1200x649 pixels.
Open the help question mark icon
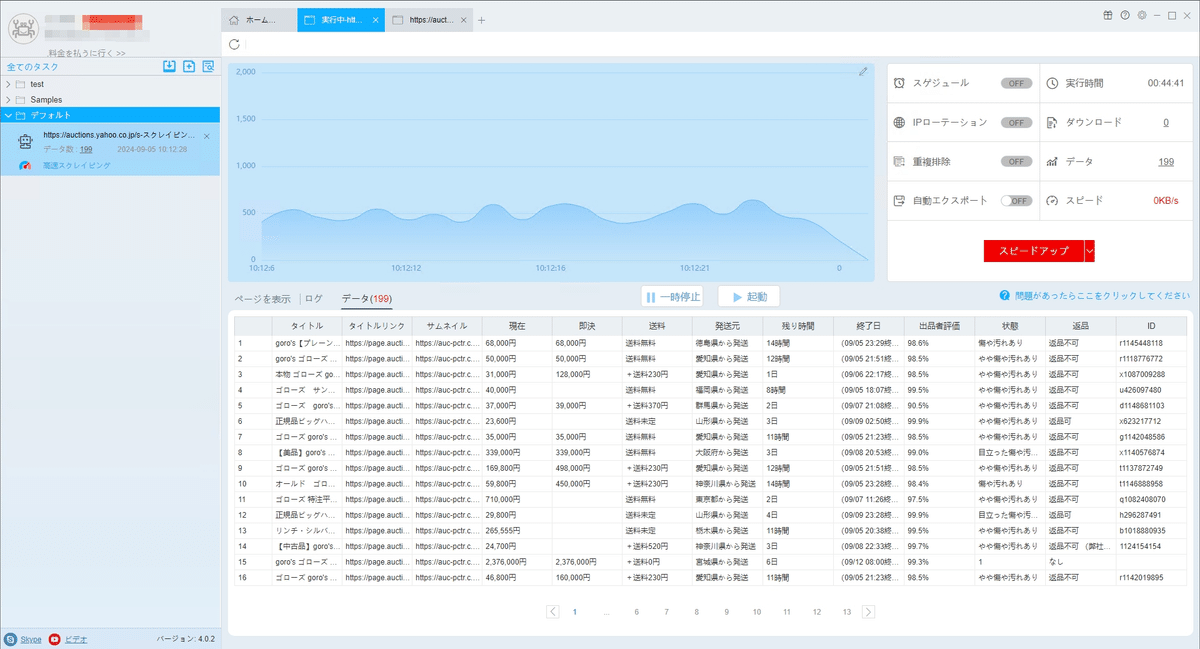point(1125,15)
